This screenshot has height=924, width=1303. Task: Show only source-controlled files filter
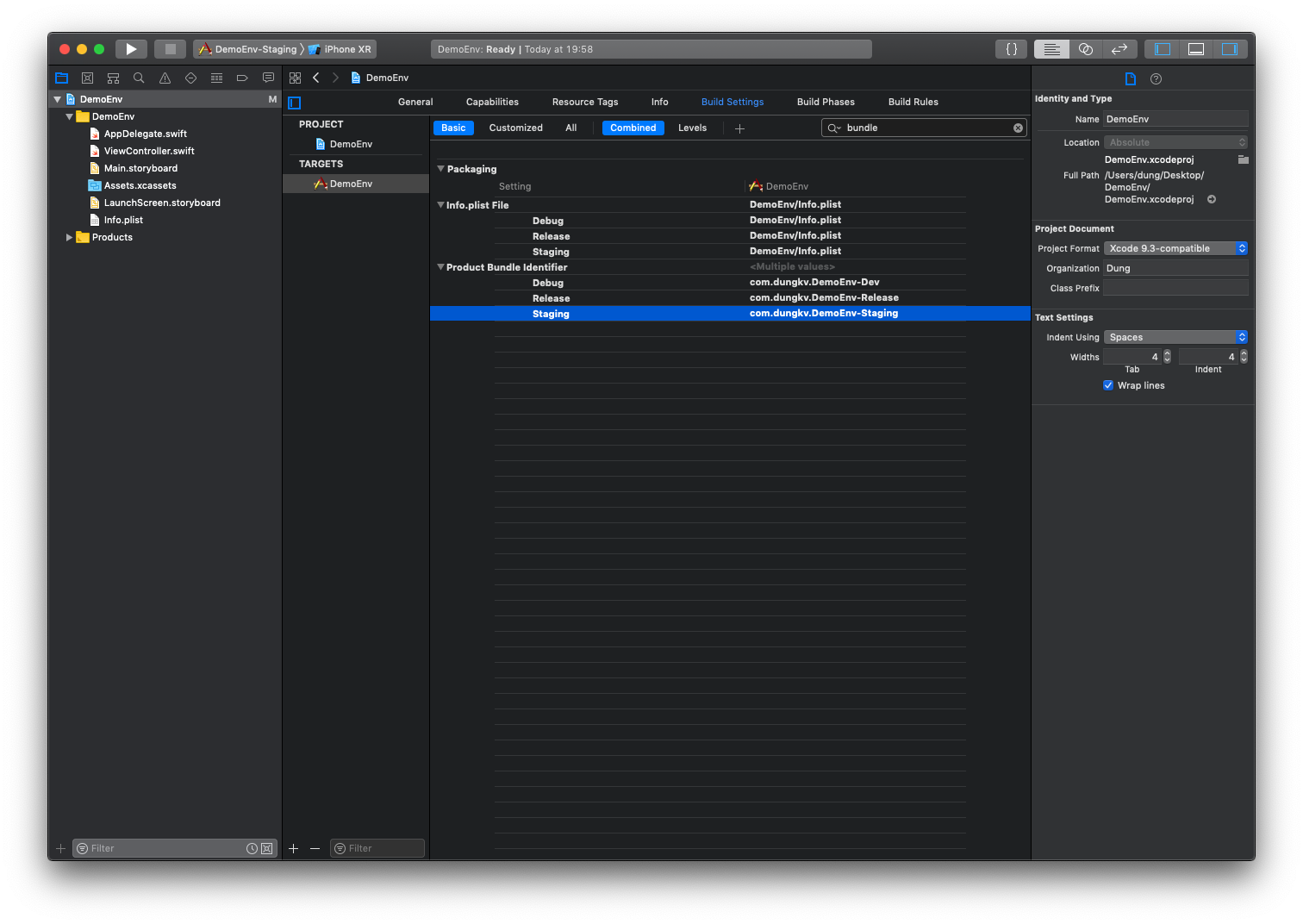pyautogui.click(x=267, y=848)
